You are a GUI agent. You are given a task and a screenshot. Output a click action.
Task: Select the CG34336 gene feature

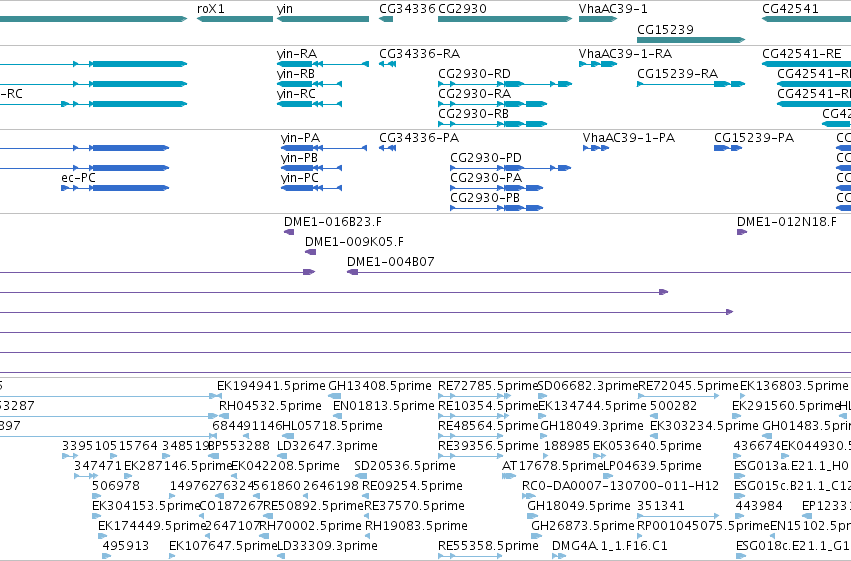tap(386, 19)
